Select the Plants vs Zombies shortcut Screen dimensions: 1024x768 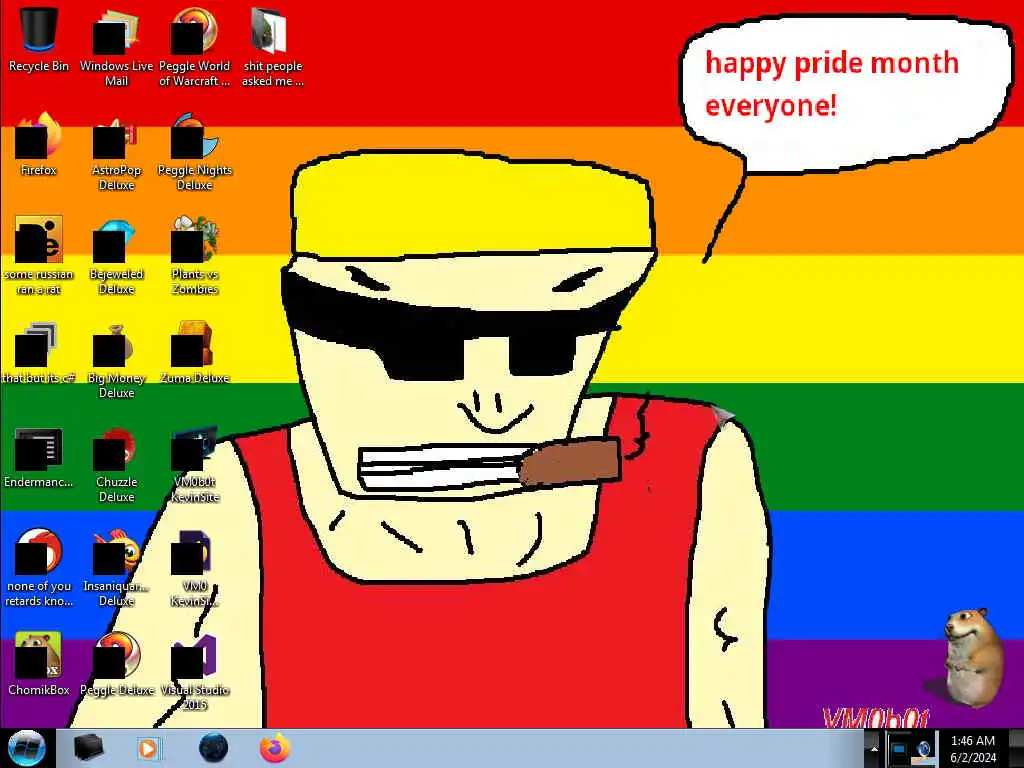pyautogui.click(x=195, y=255)
